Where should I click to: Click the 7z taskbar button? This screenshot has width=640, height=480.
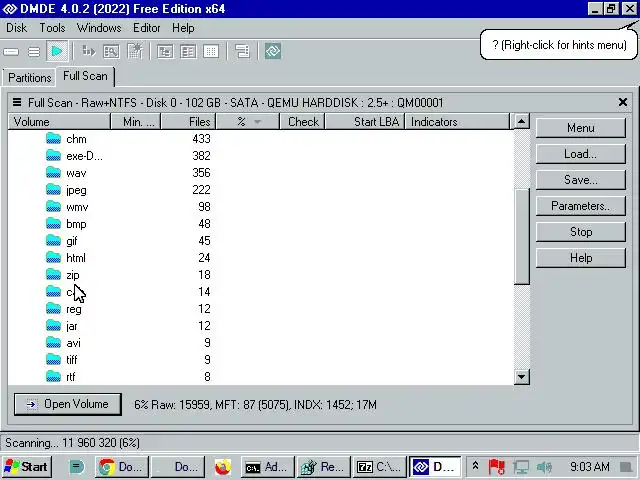point(379,467)
